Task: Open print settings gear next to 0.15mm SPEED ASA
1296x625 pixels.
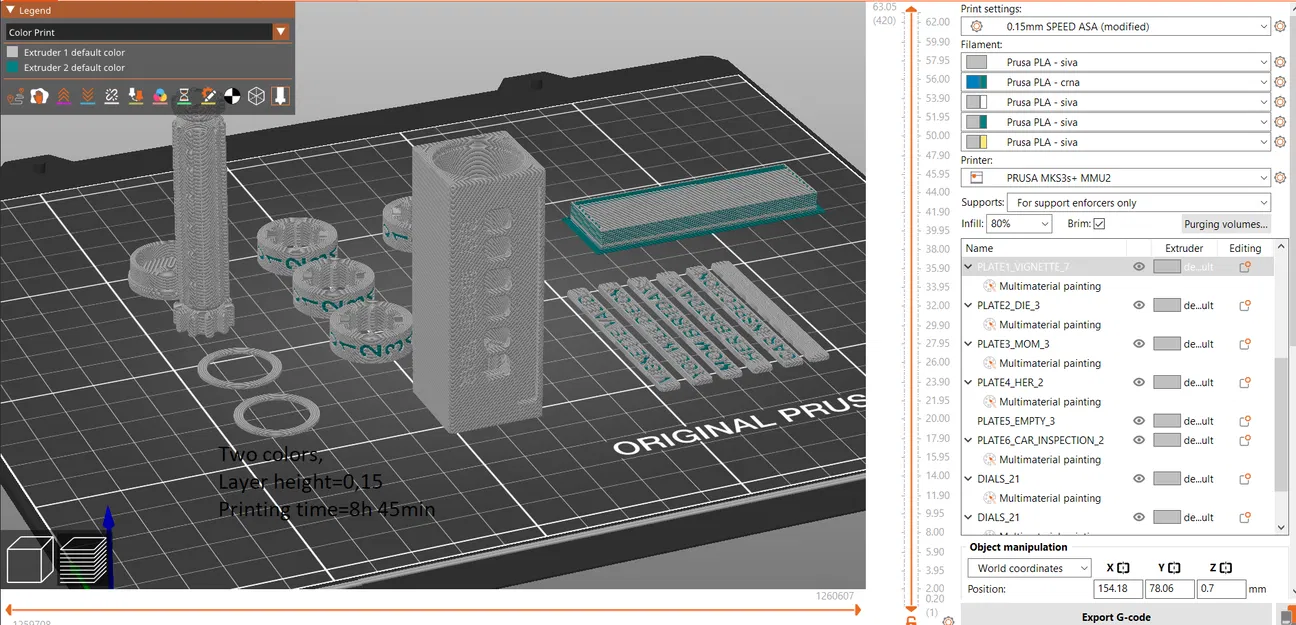Action: 1280,27
